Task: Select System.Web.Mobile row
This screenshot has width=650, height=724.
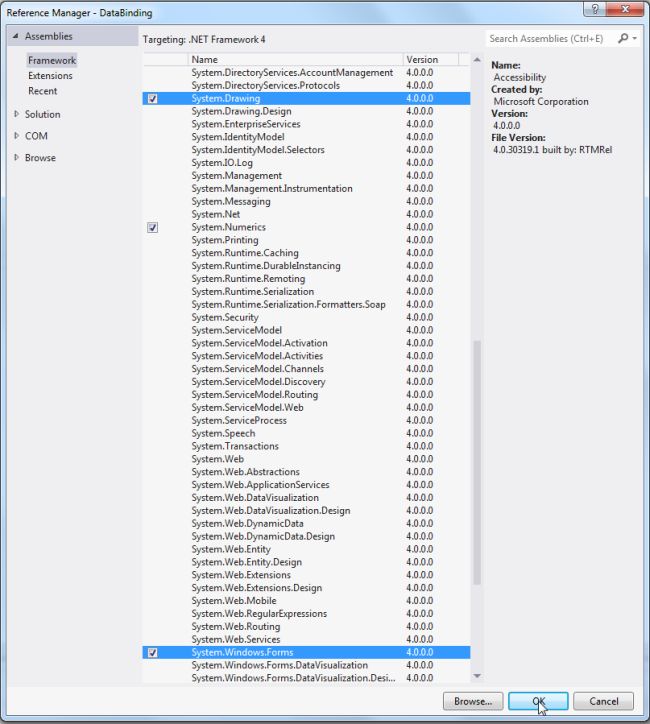Action: coord(306,601)
